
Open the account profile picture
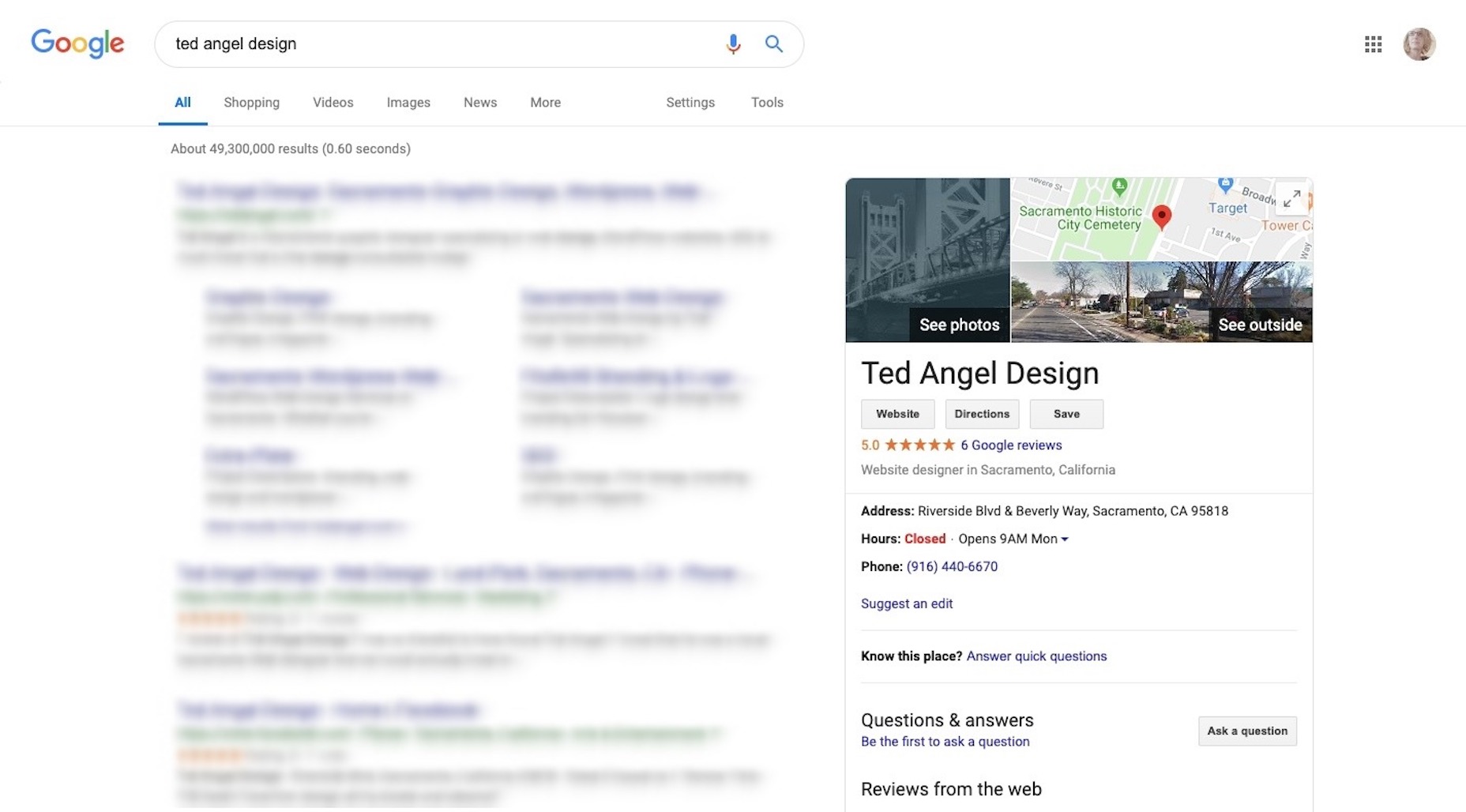(1419, 44)
